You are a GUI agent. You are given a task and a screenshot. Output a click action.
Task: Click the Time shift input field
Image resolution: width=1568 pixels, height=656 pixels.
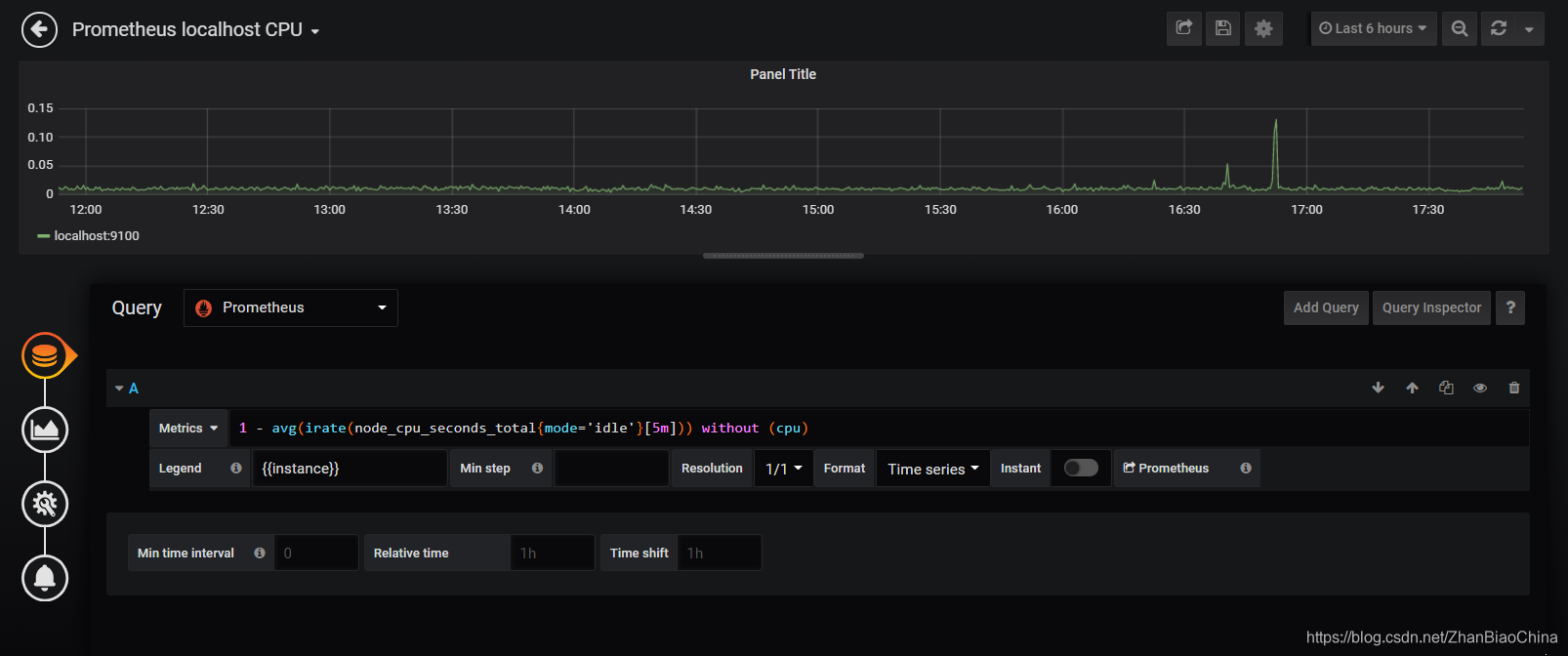(x=720, y=553)
